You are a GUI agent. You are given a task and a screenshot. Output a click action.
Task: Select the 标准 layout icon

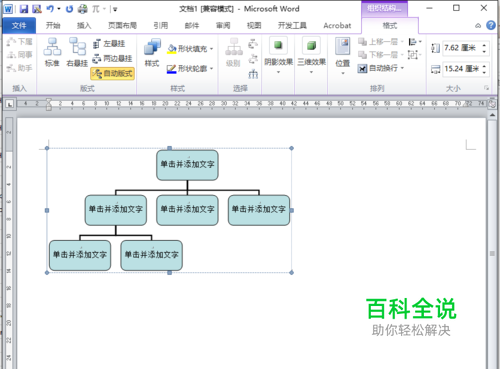[x=52, y=52]
